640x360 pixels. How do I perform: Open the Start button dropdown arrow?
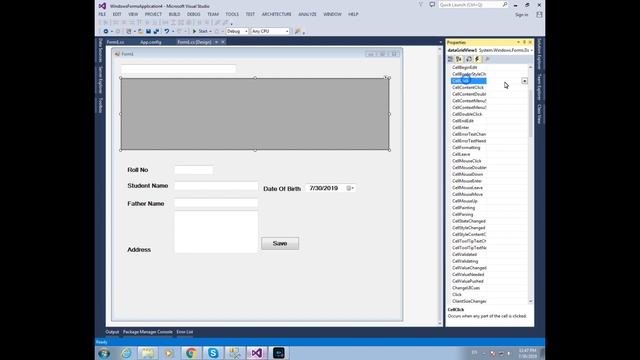point(211,31)
